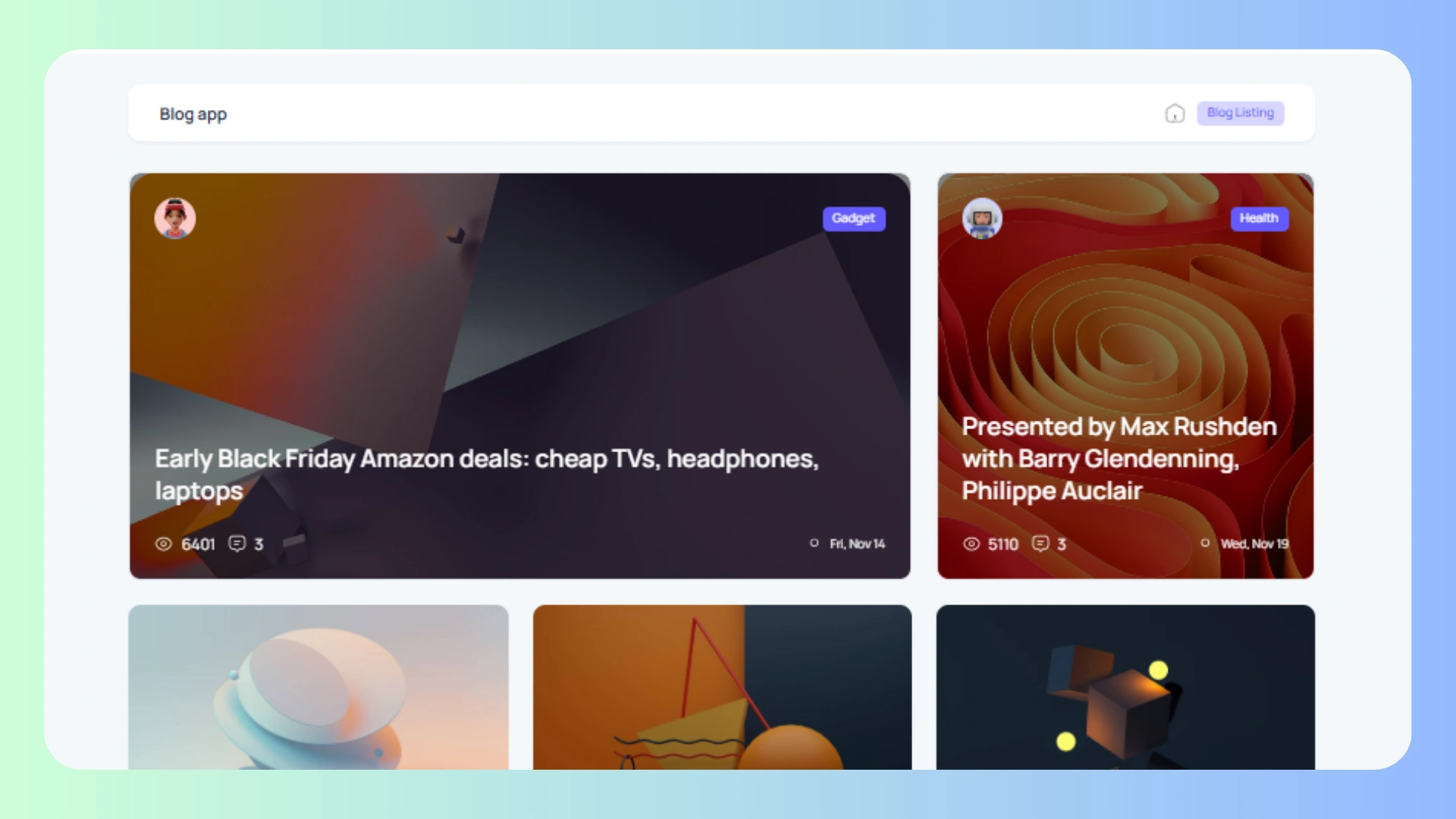Open the Presented by Max Rushden article
The image size is (1456, 819).
tap(1119, 459)
